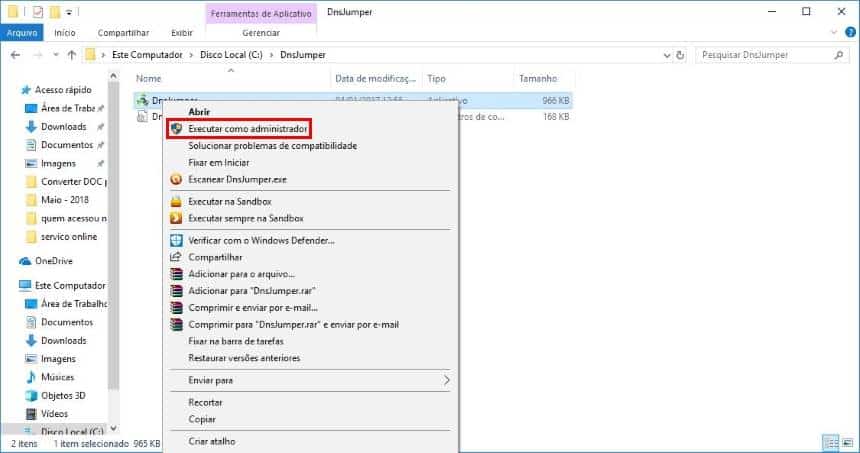Viewport: 860px width, 453px height.
Task: Click the Windows Defender shield icon
Action: 176,240
